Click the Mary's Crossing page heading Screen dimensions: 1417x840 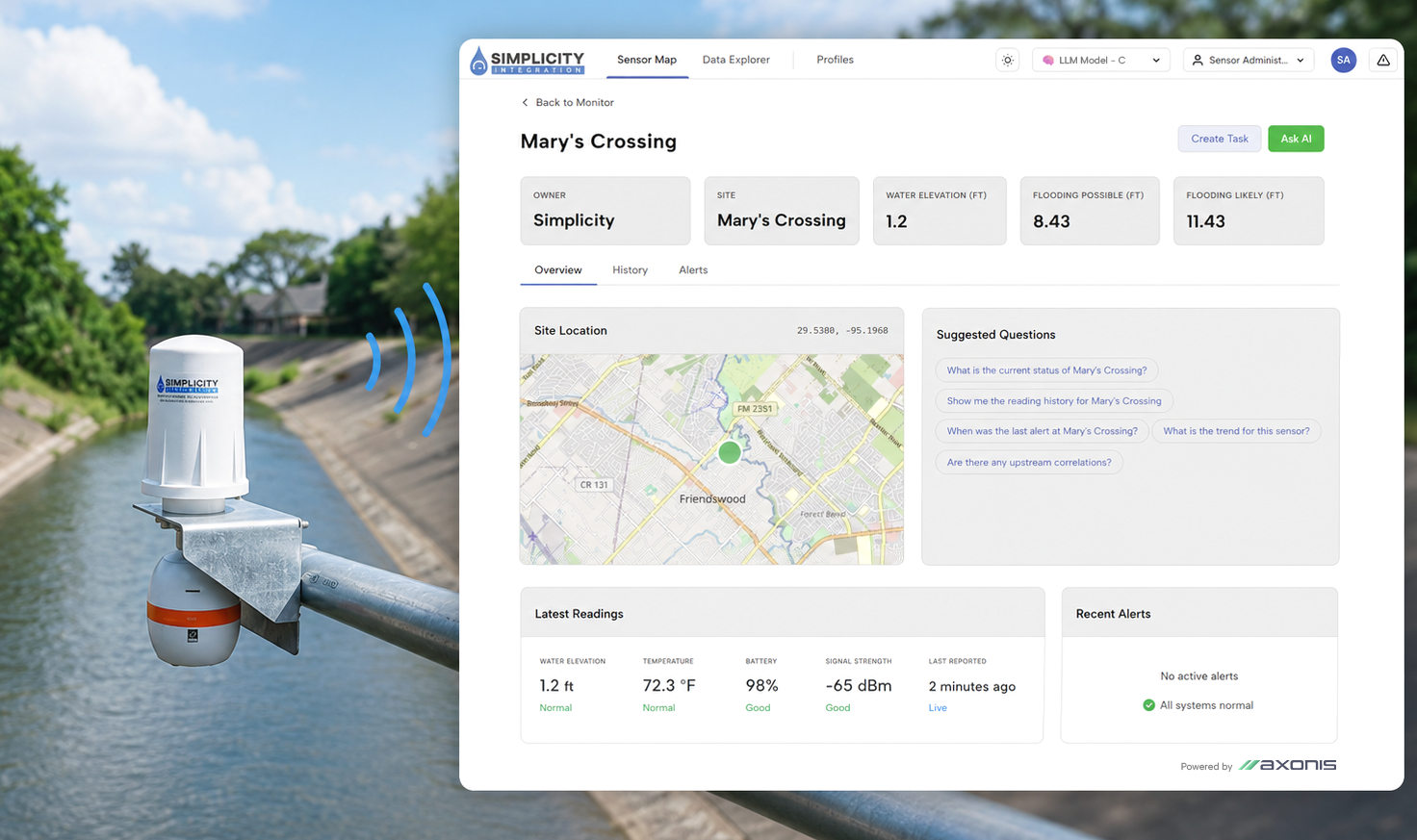[599, 141]
